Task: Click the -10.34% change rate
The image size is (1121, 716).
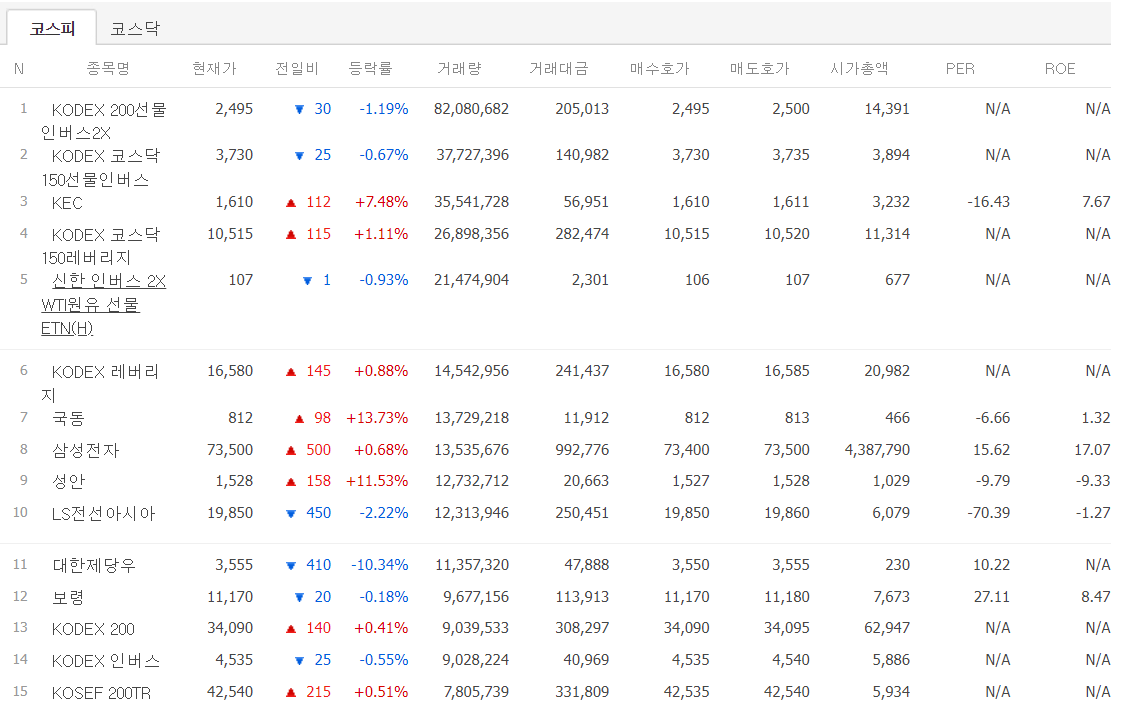Action: tap(380, 565)
